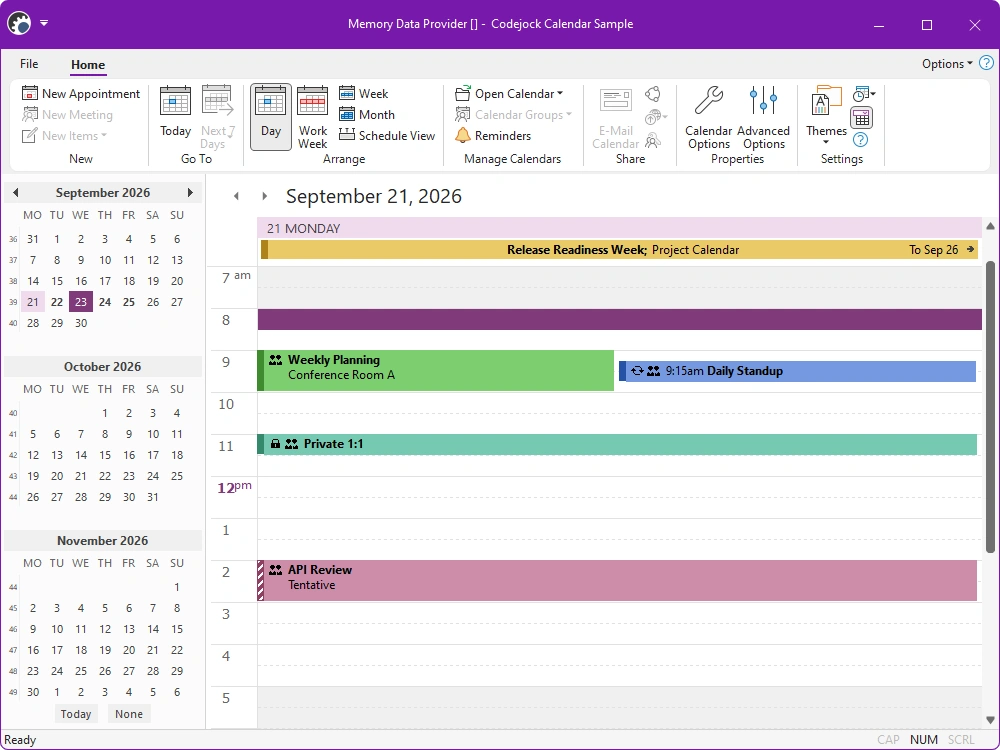Image resolution: width=1000 pixels, height=750 pixels.
Task: Click Today button below mini calendars
Action: click(76, 714)
